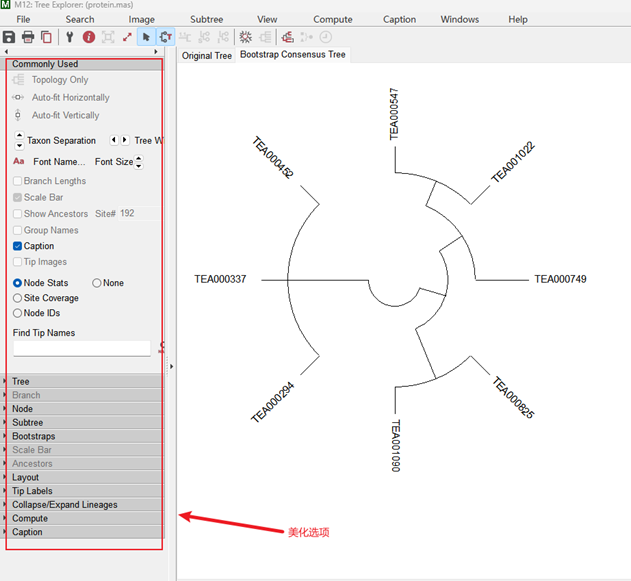Select the pointer cursor tool
631x581 pixels.
tap(146, 37)
